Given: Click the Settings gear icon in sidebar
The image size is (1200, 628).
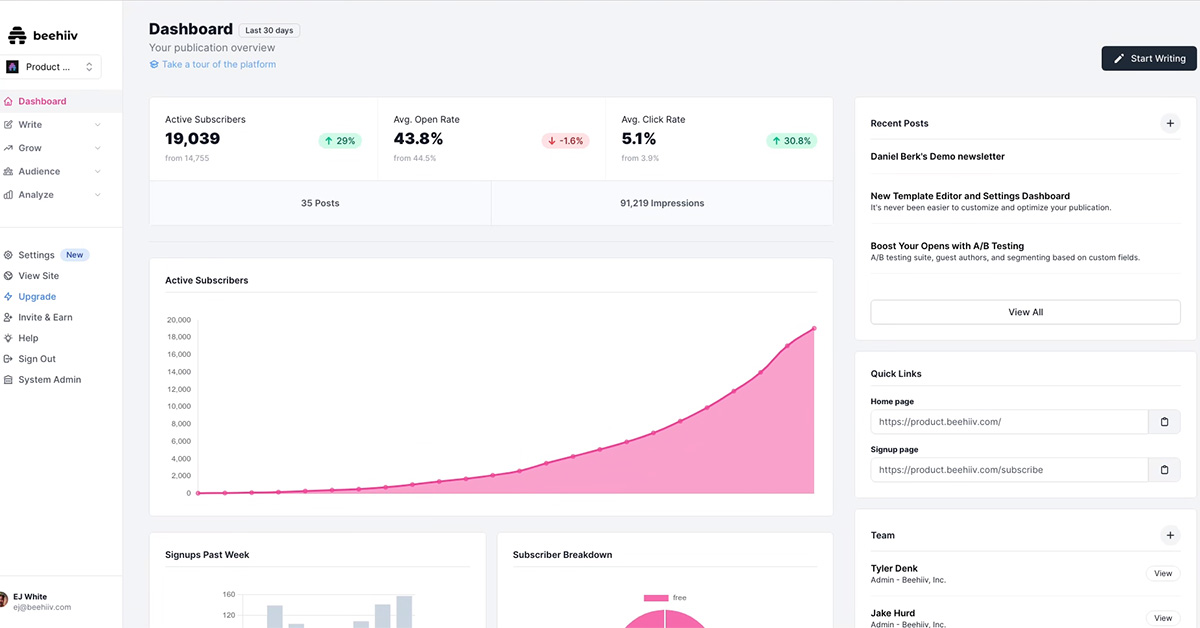Looking at the screenshot, I should click(9, 255).
